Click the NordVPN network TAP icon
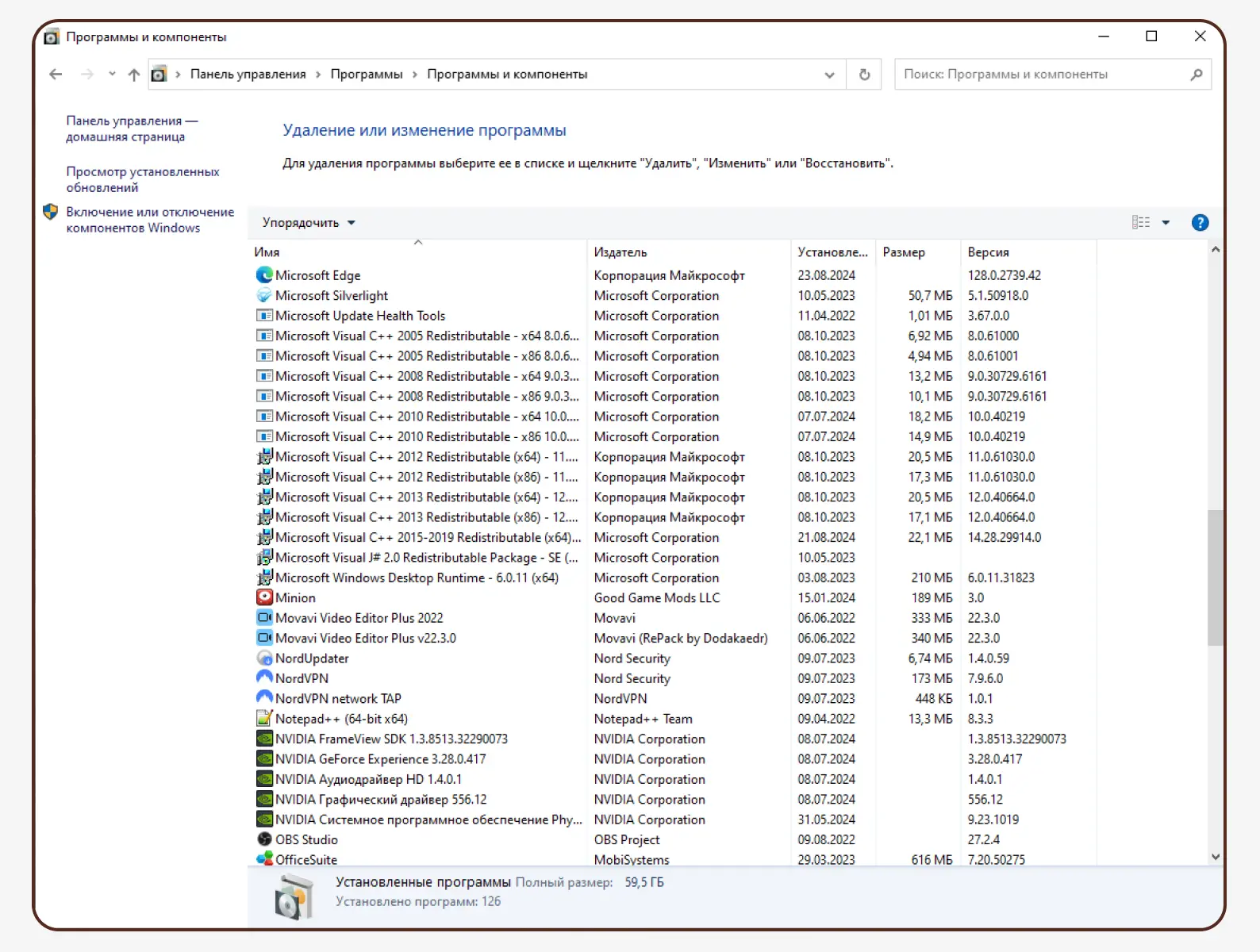Viewport: 1260px width, 952px height. (x=264, y=697)
